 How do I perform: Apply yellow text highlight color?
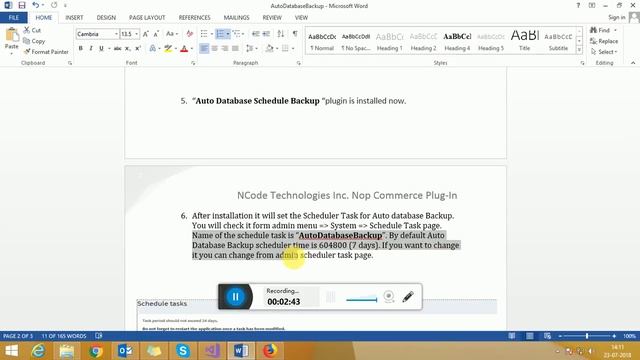click(168, 49)
